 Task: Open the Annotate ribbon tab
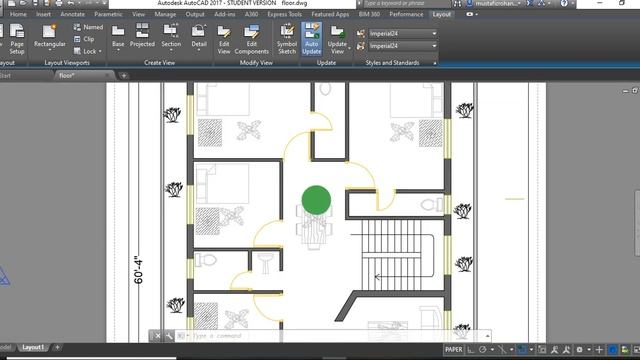tap(72, 14)
